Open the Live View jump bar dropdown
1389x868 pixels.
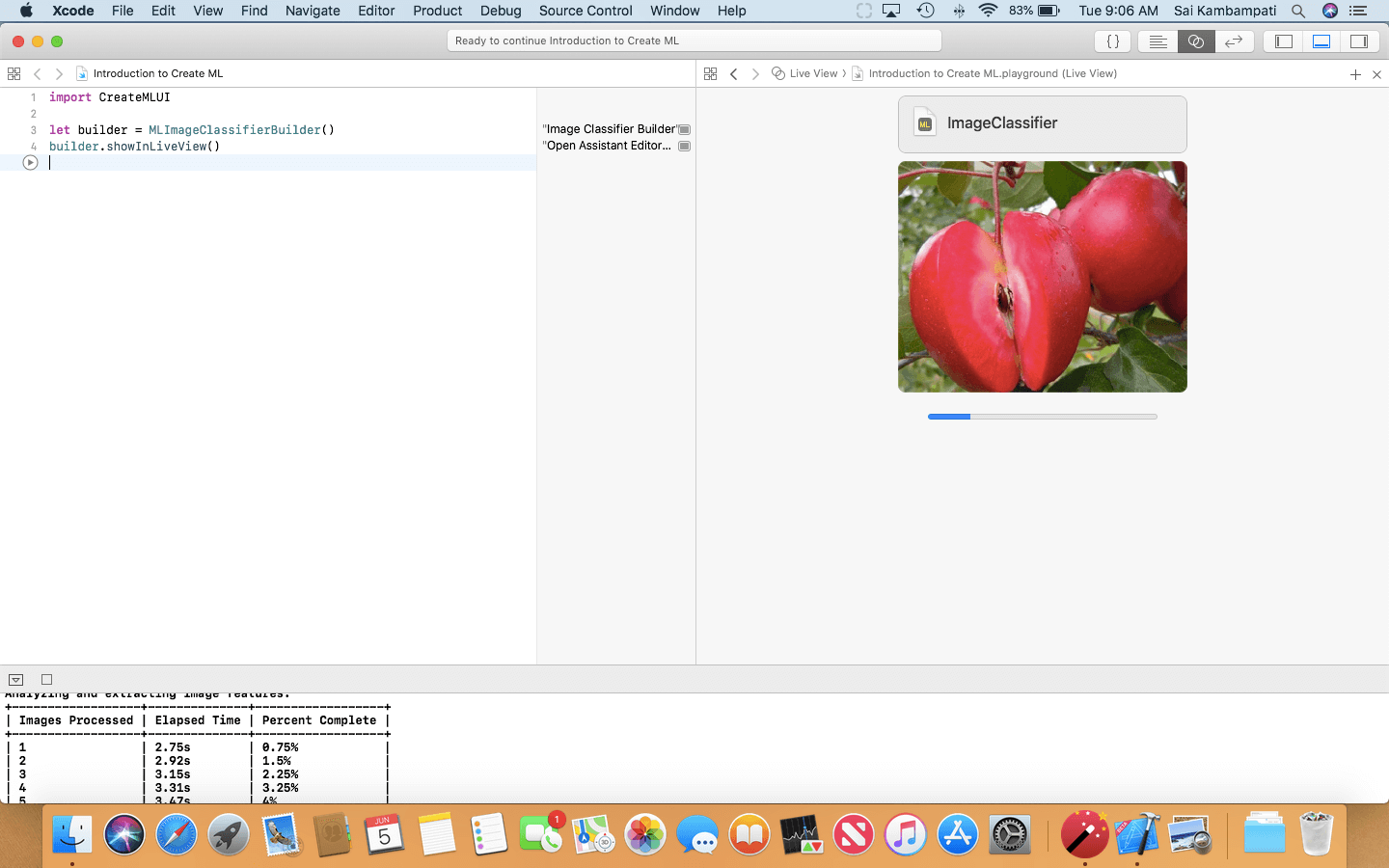(x=812, y=73)
